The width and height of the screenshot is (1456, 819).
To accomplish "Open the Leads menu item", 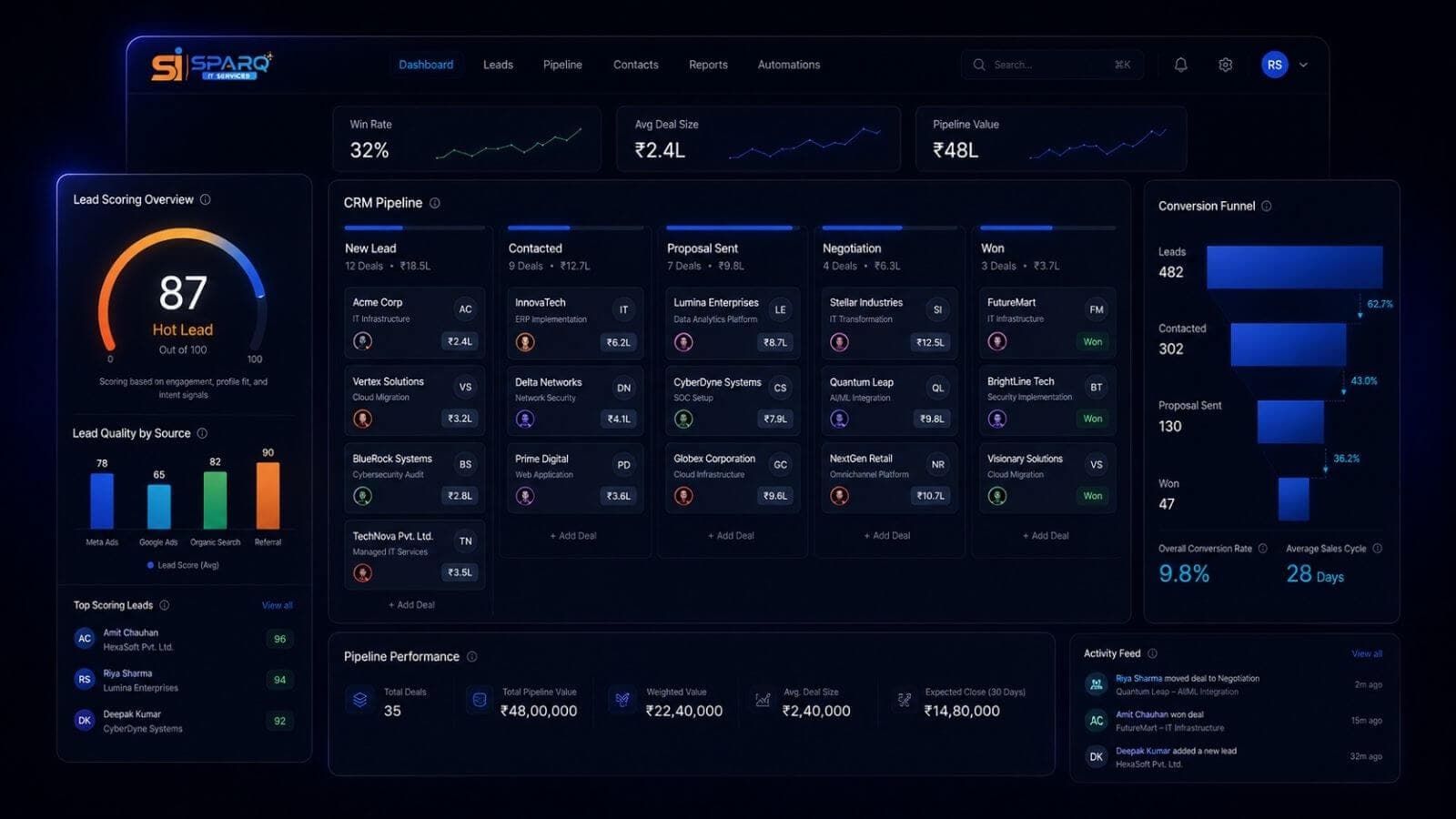I will 498,65.
